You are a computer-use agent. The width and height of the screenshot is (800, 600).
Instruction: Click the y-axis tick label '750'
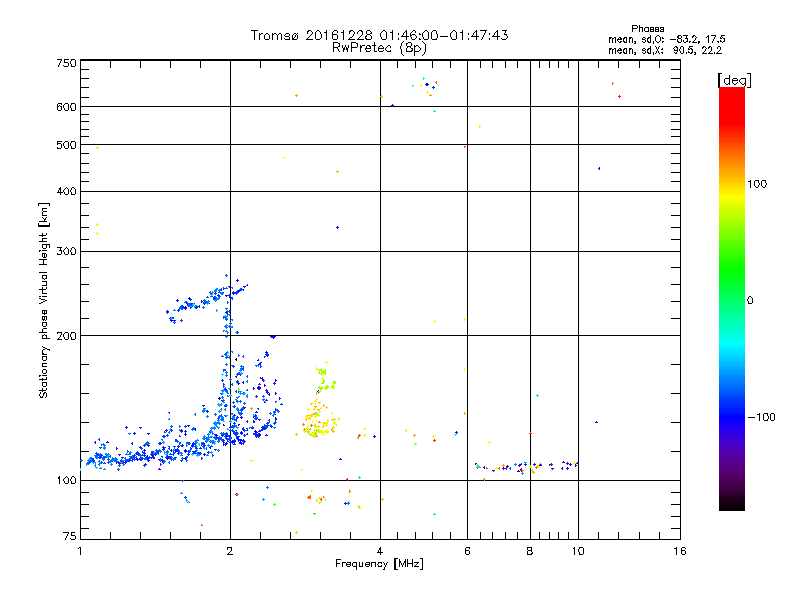66,63
